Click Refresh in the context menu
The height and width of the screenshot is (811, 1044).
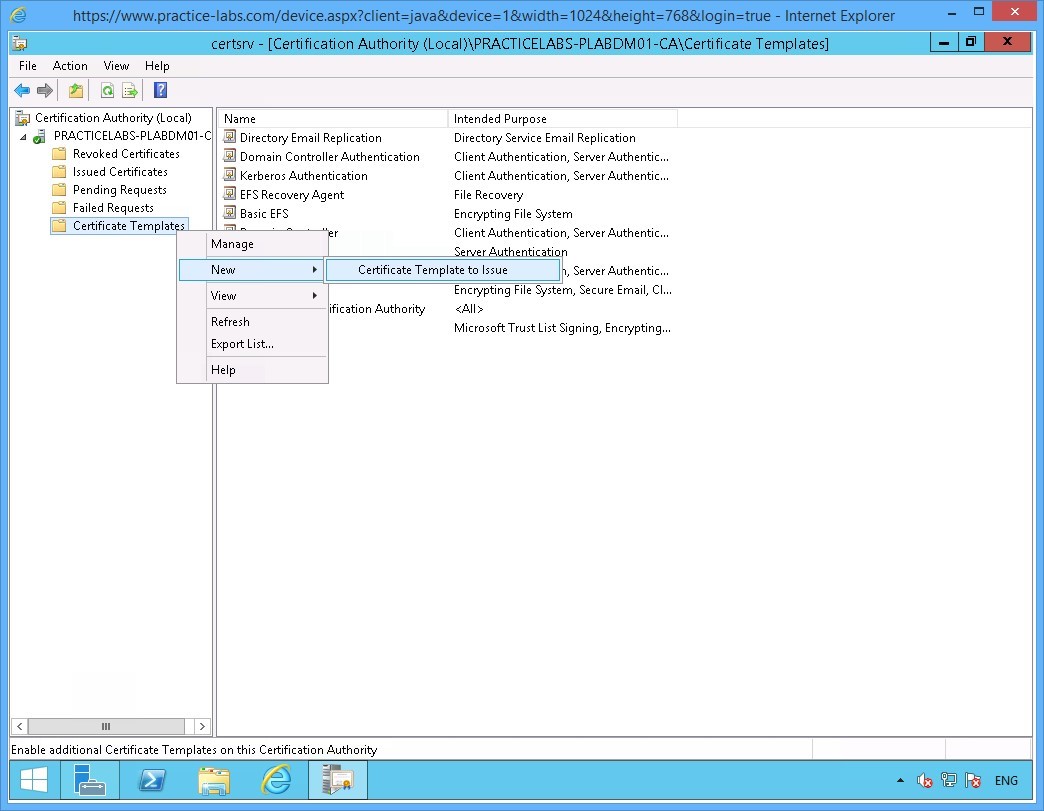pos(230,321)
